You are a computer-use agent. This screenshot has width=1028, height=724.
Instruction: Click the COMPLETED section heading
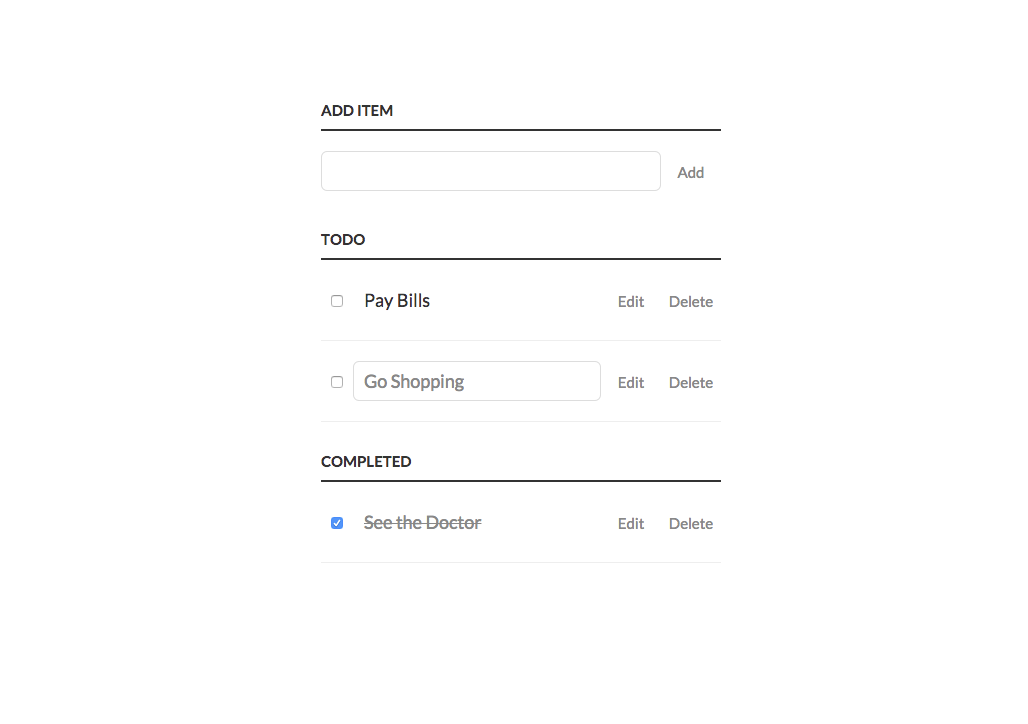tap(366, 462)
